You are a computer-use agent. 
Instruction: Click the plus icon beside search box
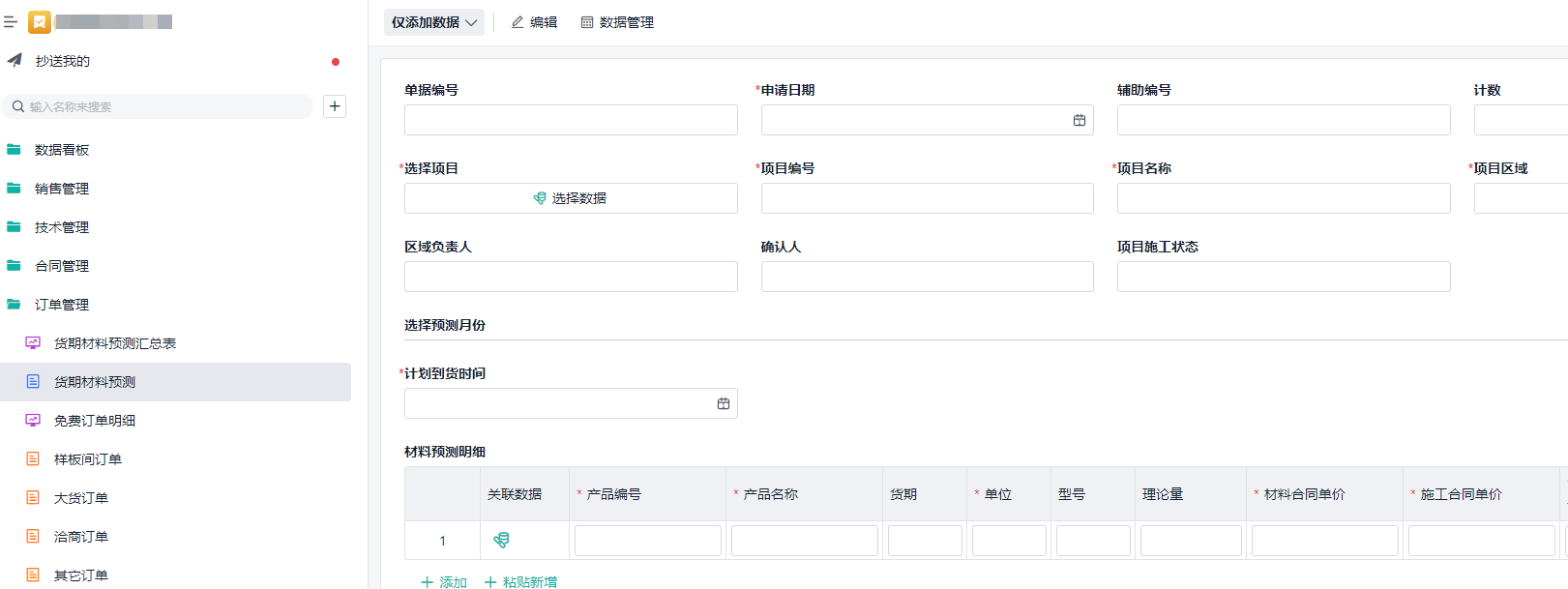point(335,106)
